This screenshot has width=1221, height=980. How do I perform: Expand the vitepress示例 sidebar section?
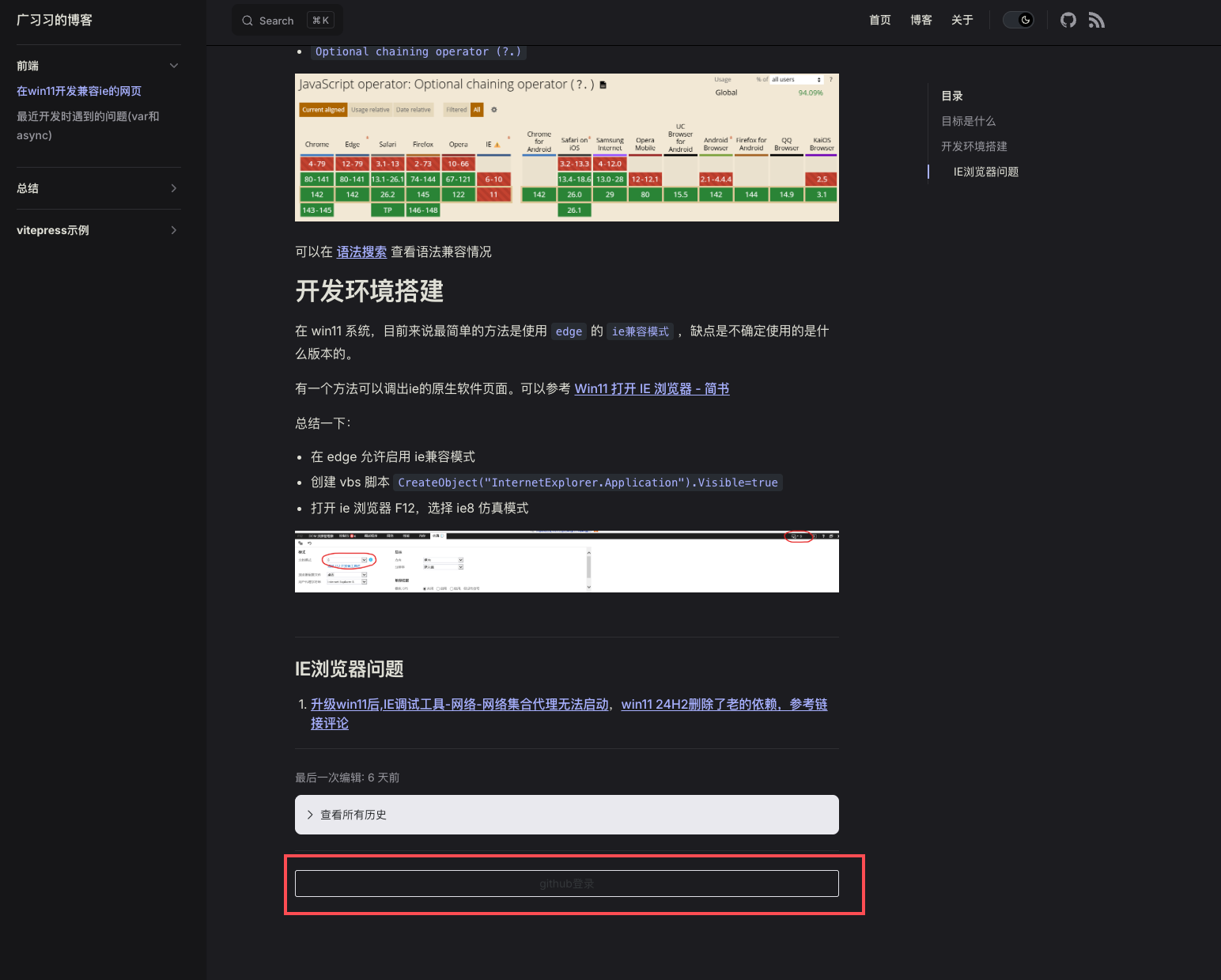174,230
